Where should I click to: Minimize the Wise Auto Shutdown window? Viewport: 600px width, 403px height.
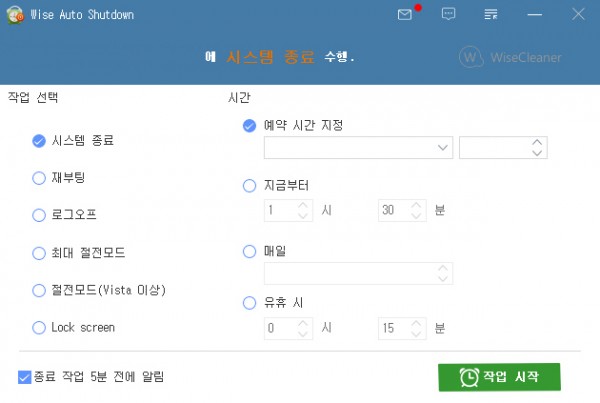pos(534,15)
